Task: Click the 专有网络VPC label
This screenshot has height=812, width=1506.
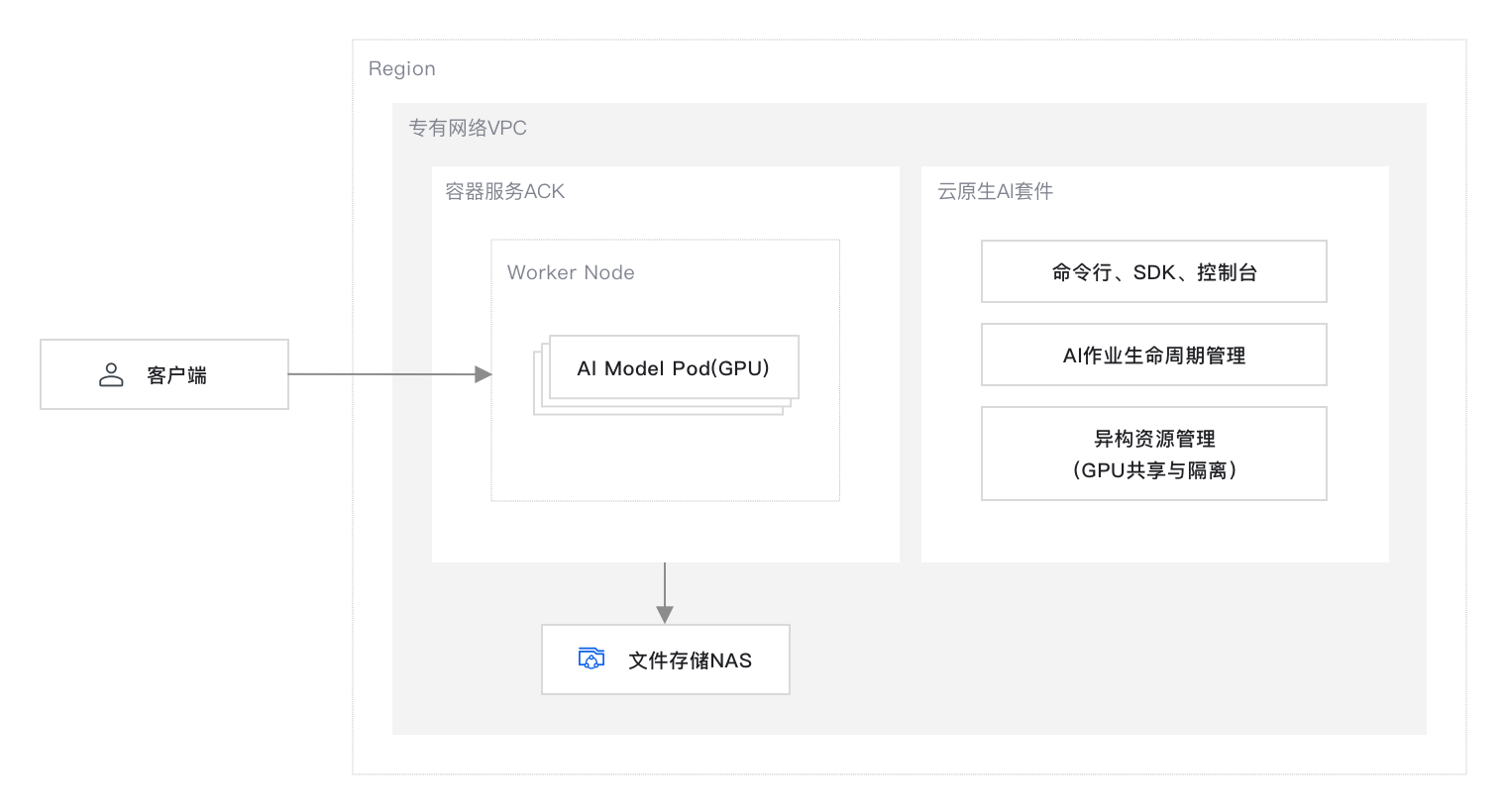Action: pos(468,128)
